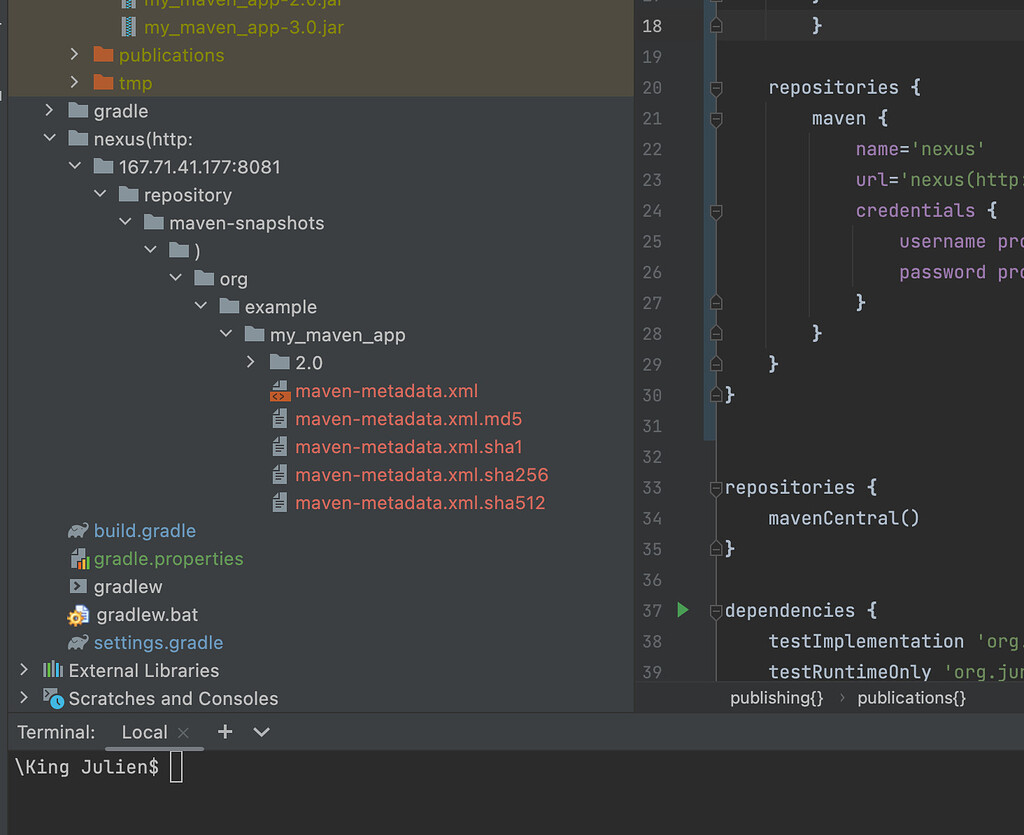This screenshot has width=1024, height=835.
Task: Open the gradle.properties file
Action: coord(168,559)
